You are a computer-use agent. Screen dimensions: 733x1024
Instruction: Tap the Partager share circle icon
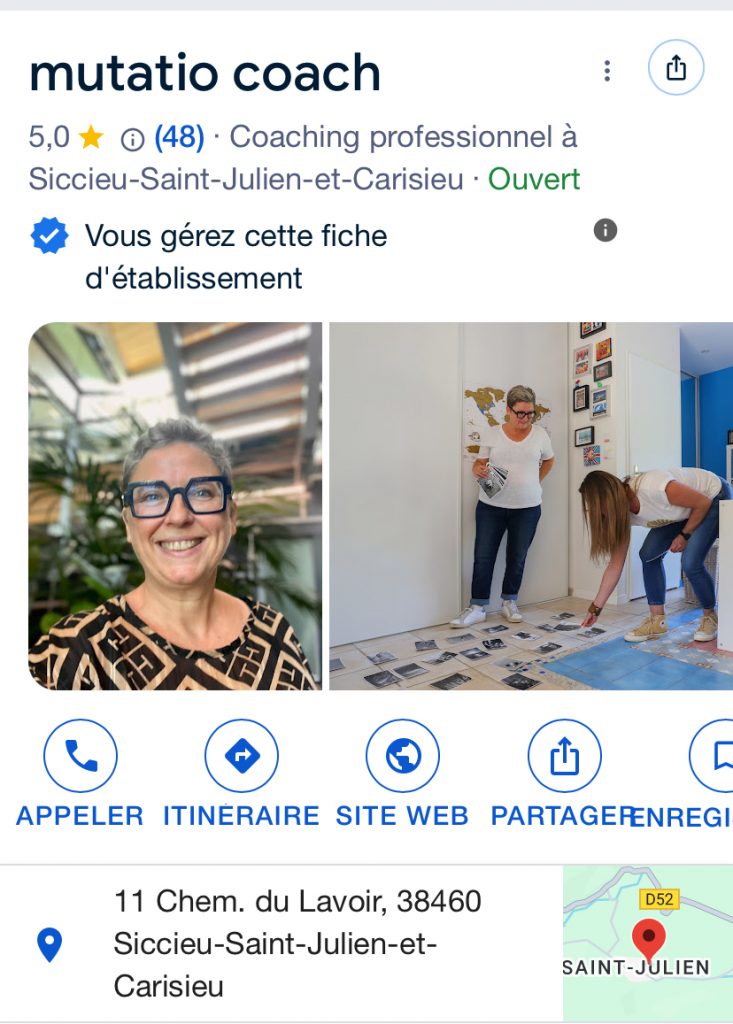(564, 756)
